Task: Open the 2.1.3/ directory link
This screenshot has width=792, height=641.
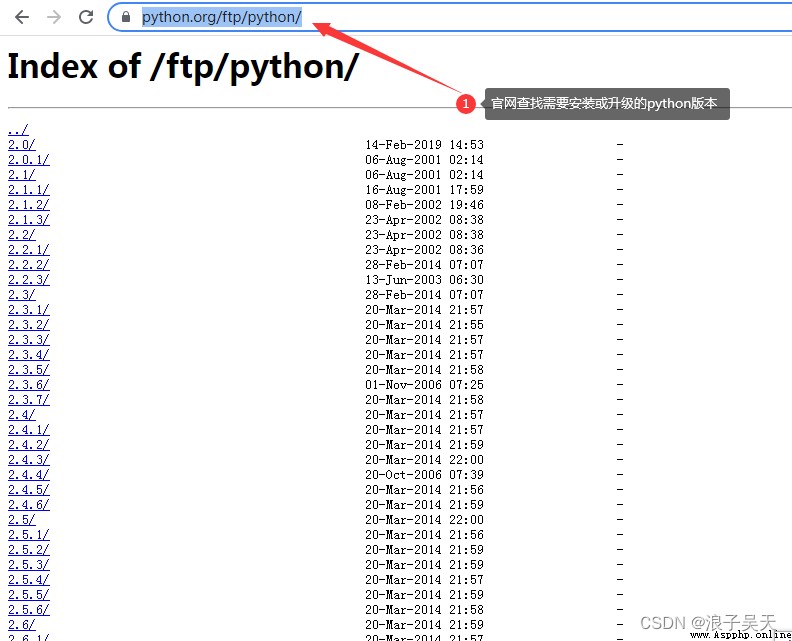Action: 29,220
